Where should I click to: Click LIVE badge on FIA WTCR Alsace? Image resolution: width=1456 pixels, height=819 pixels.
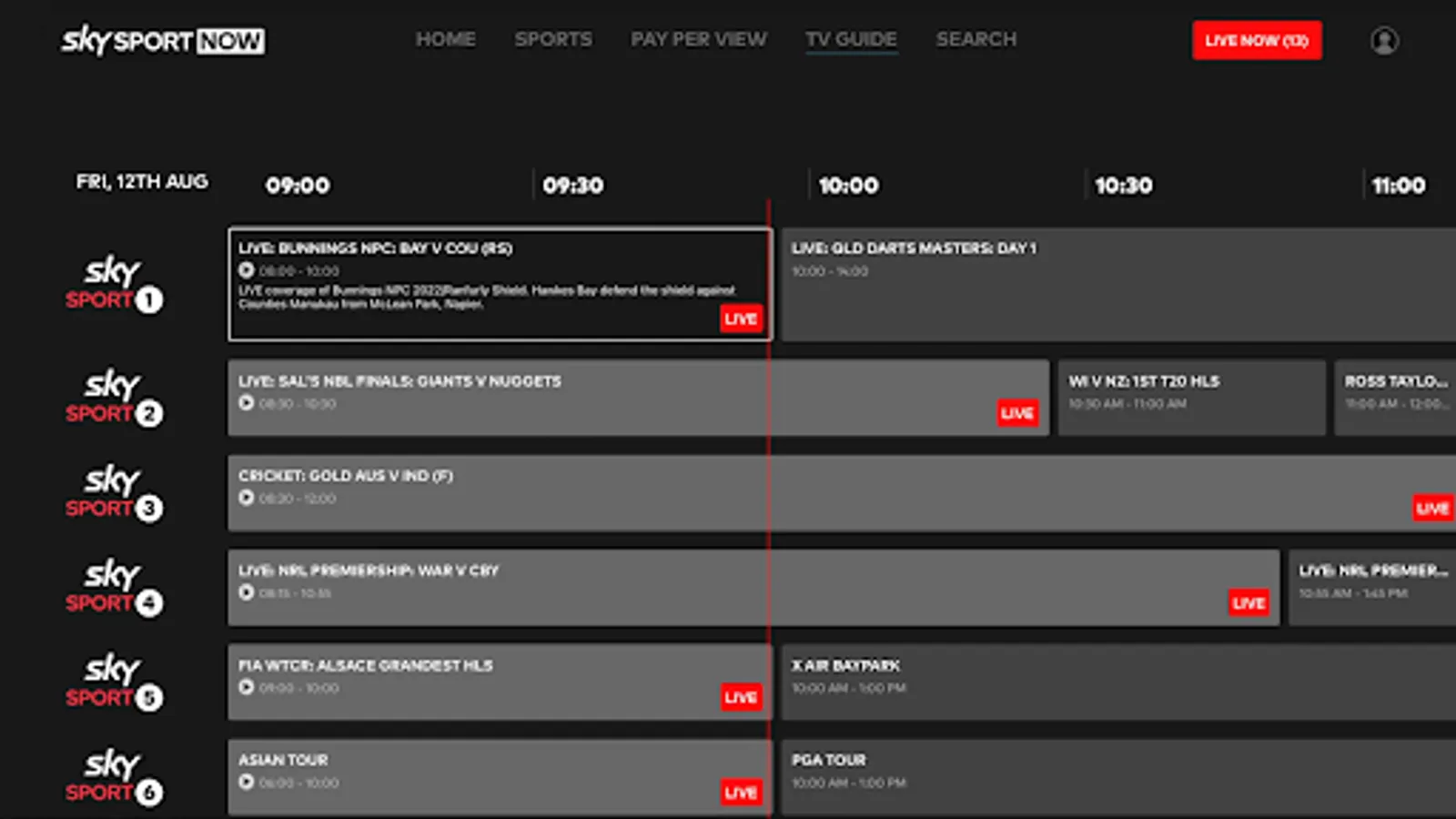pos(741,697)
